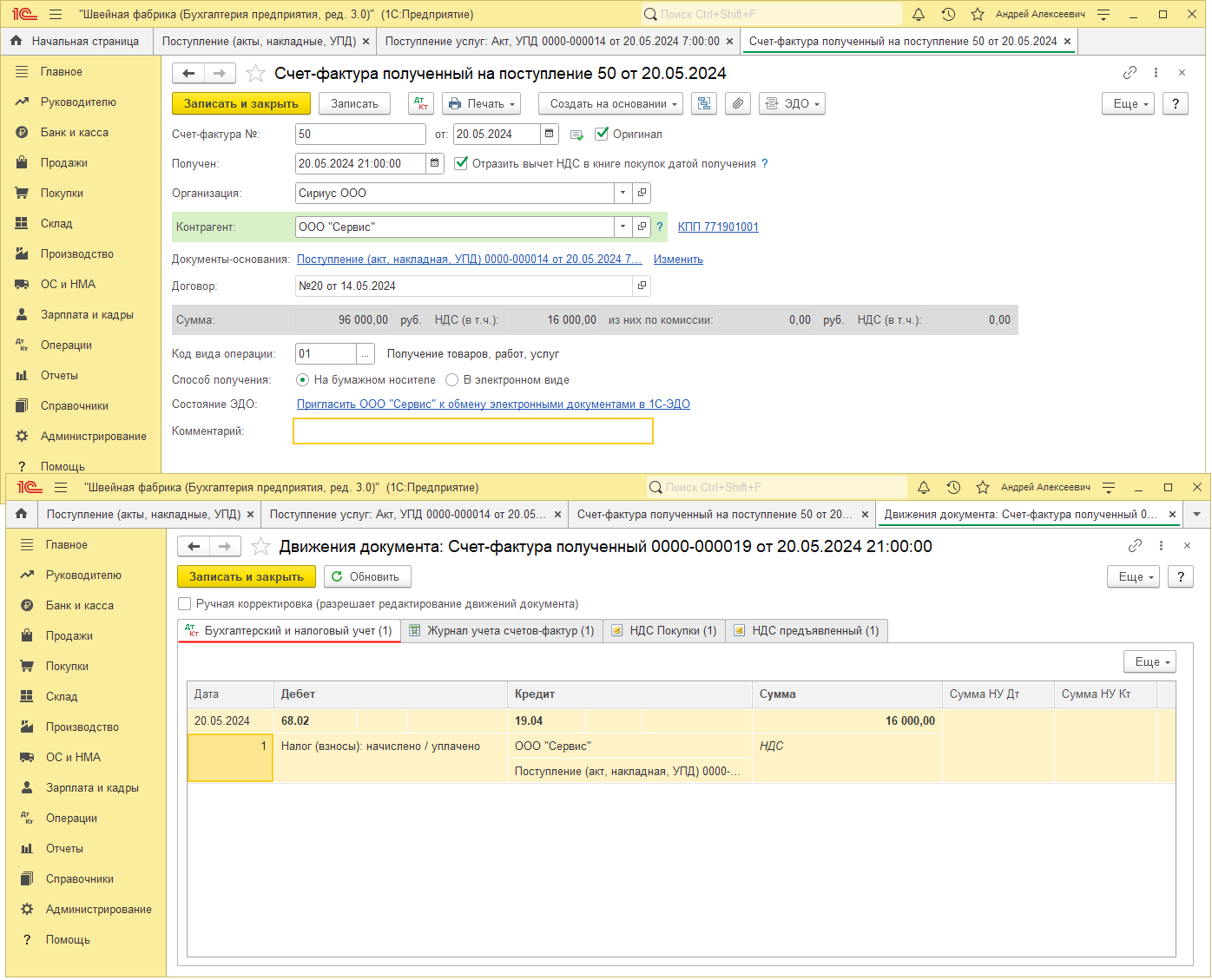Open Договор №20 record via the open icon
This screenshot has width=1212, height=980.
coord(642,286)
